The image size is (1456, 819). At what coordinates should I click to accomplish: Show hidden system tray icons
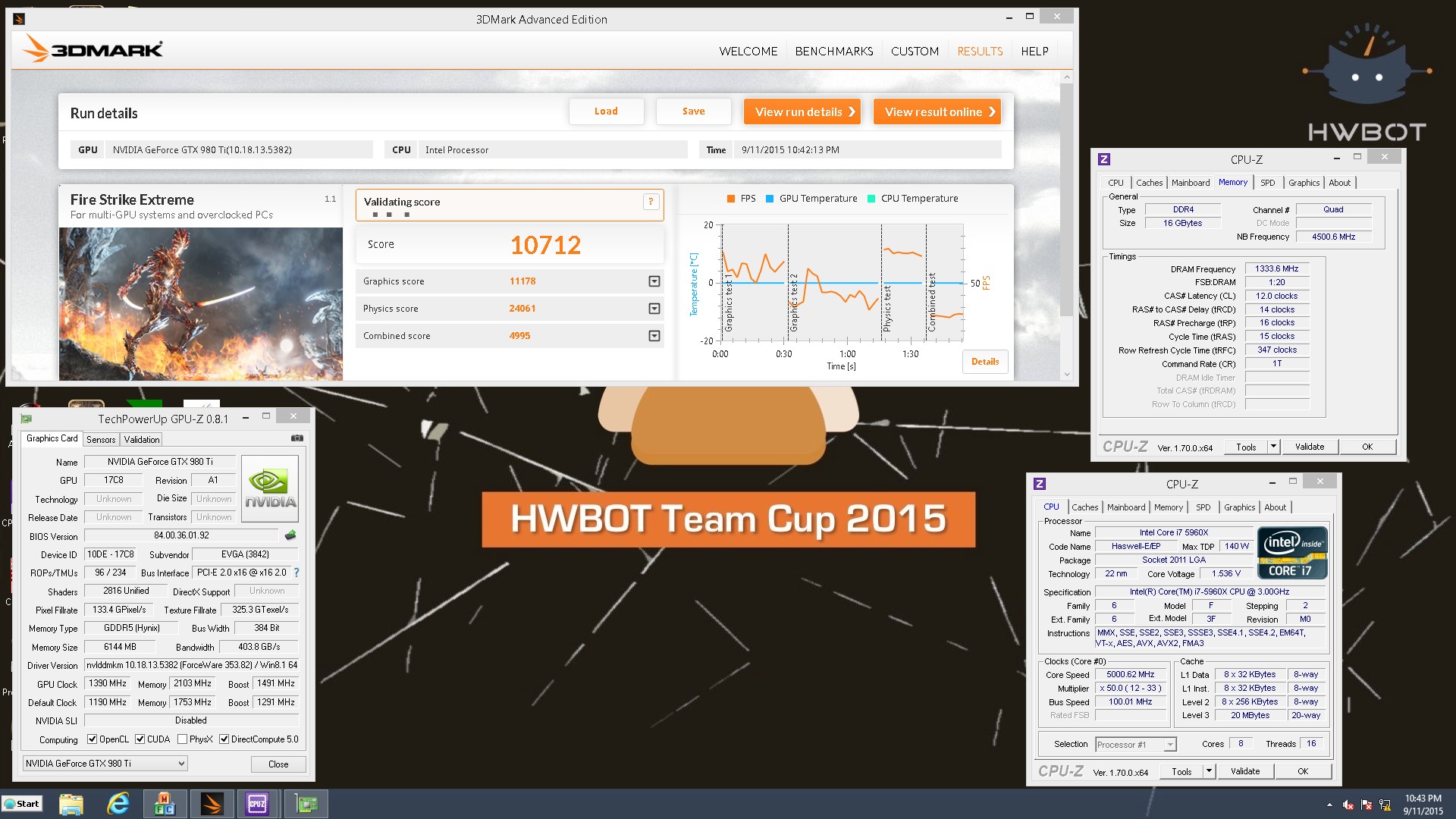[1329, 805]
